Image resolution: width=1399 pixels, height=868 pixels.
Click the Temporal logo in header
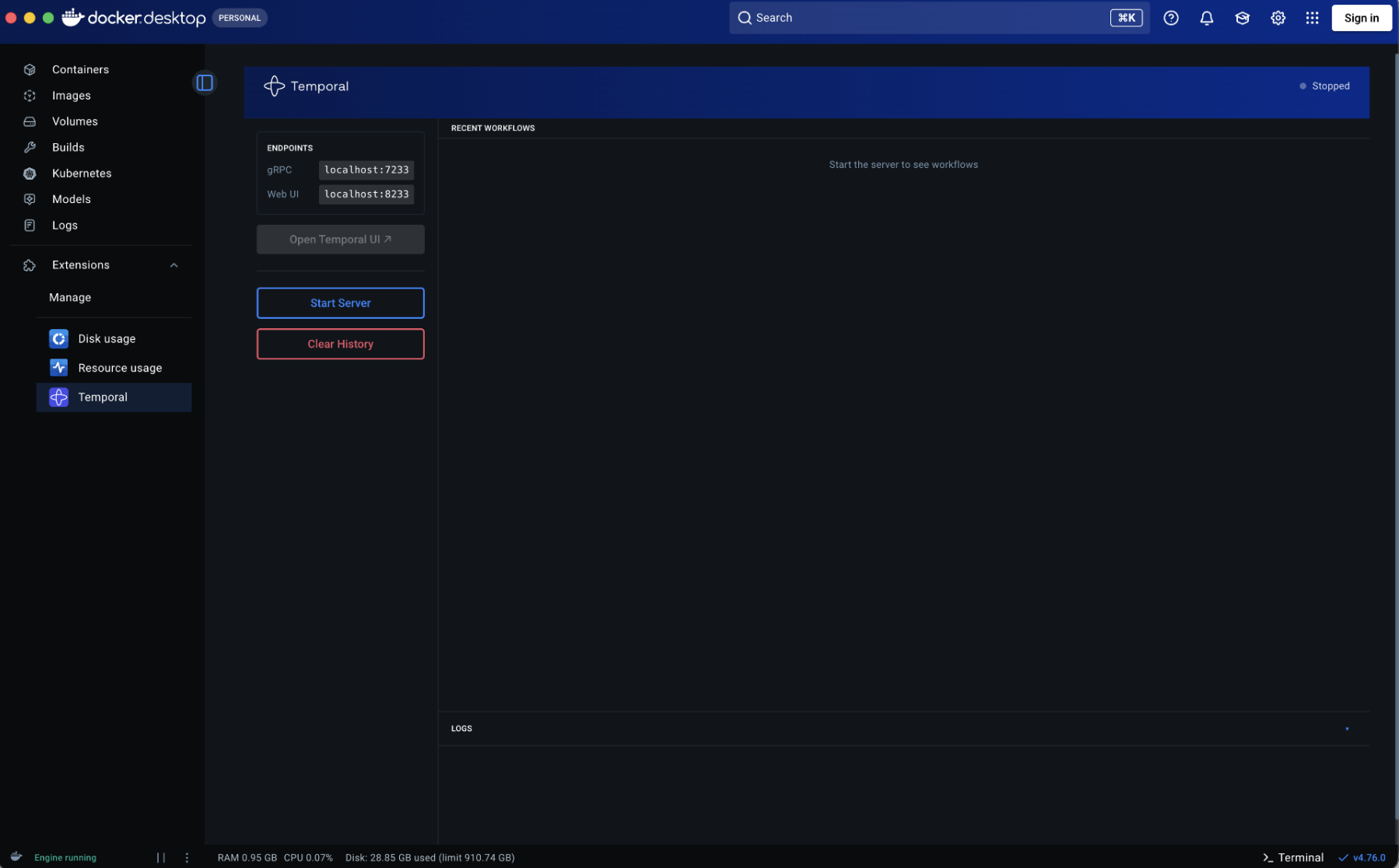(x=274, y=86)
